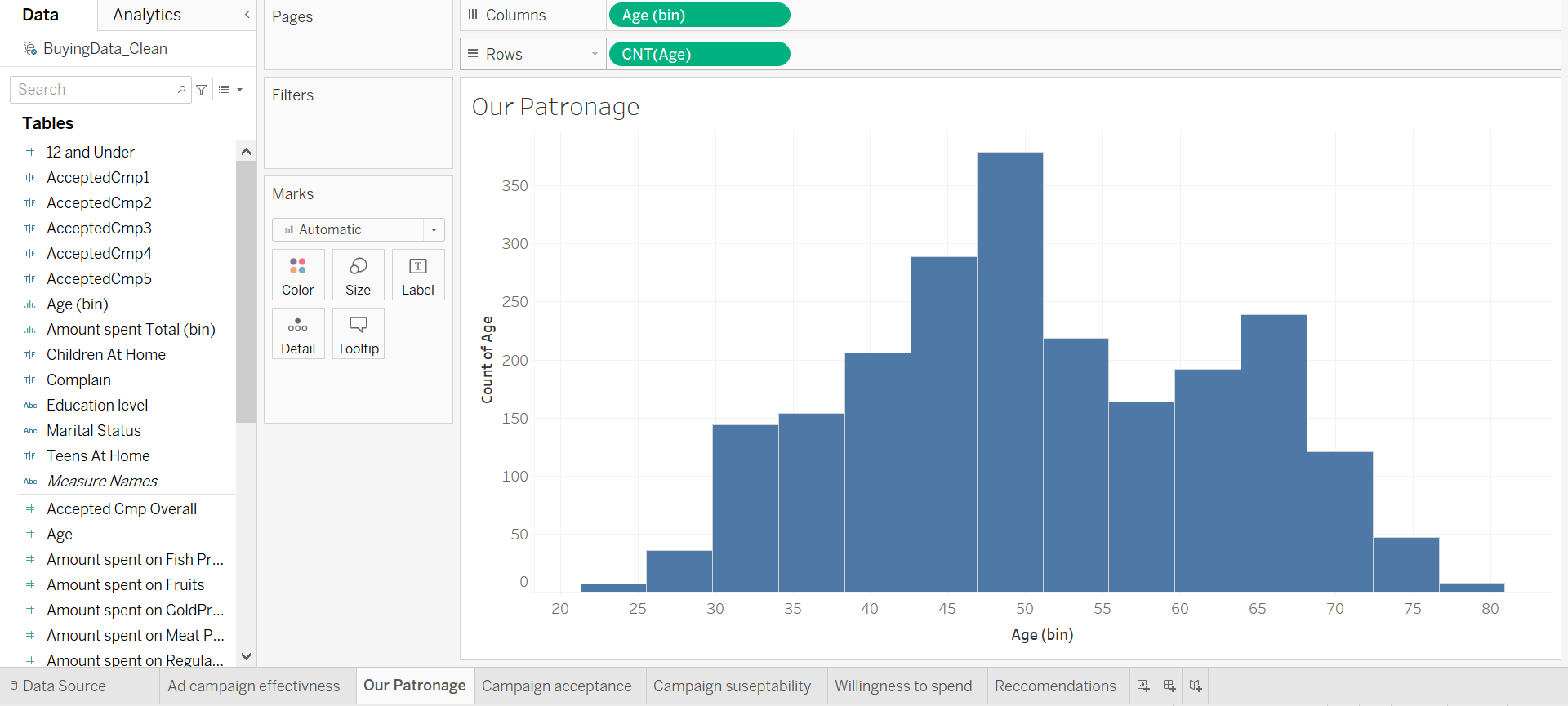Select the Children At Home field
The height and width of the screenshot is (706, 1568).
(106, 355)
